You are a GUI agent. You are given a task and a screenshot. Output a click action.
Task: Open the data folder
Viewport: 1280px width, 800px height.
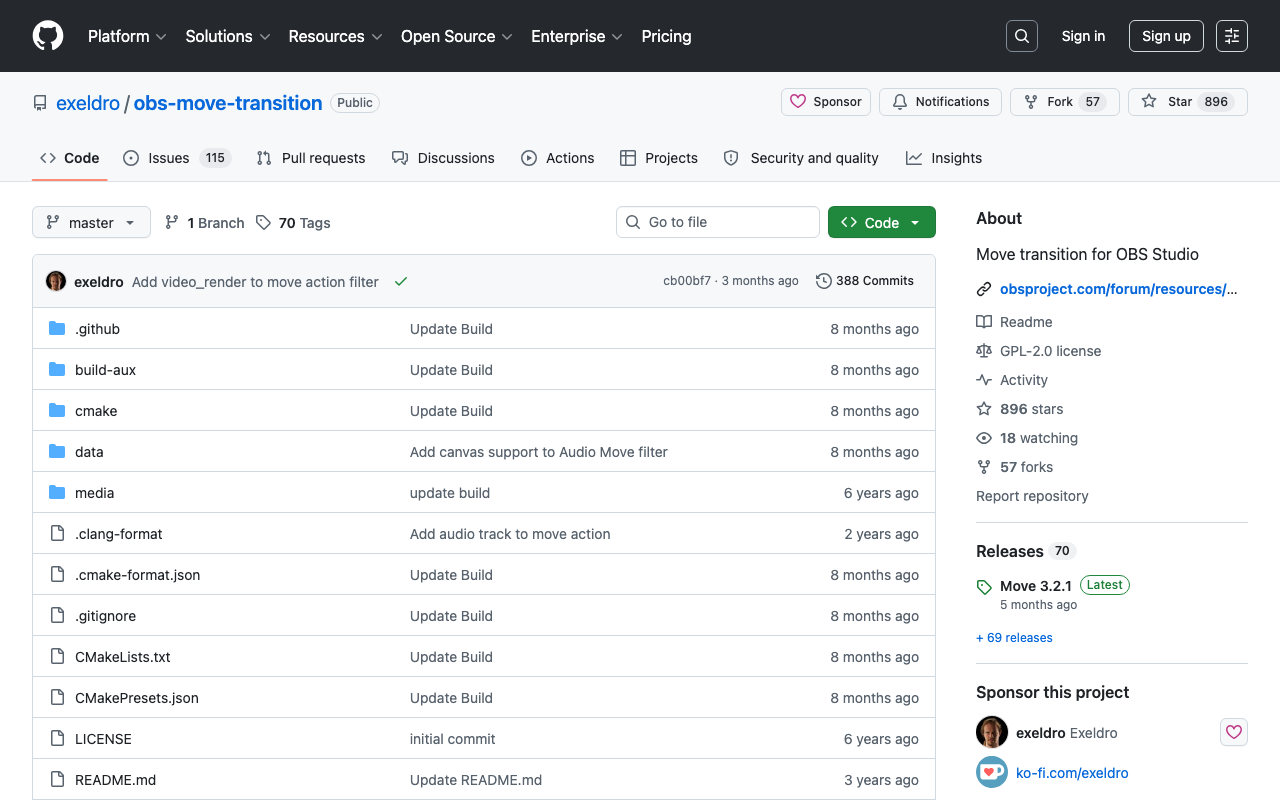coord(89,452)
